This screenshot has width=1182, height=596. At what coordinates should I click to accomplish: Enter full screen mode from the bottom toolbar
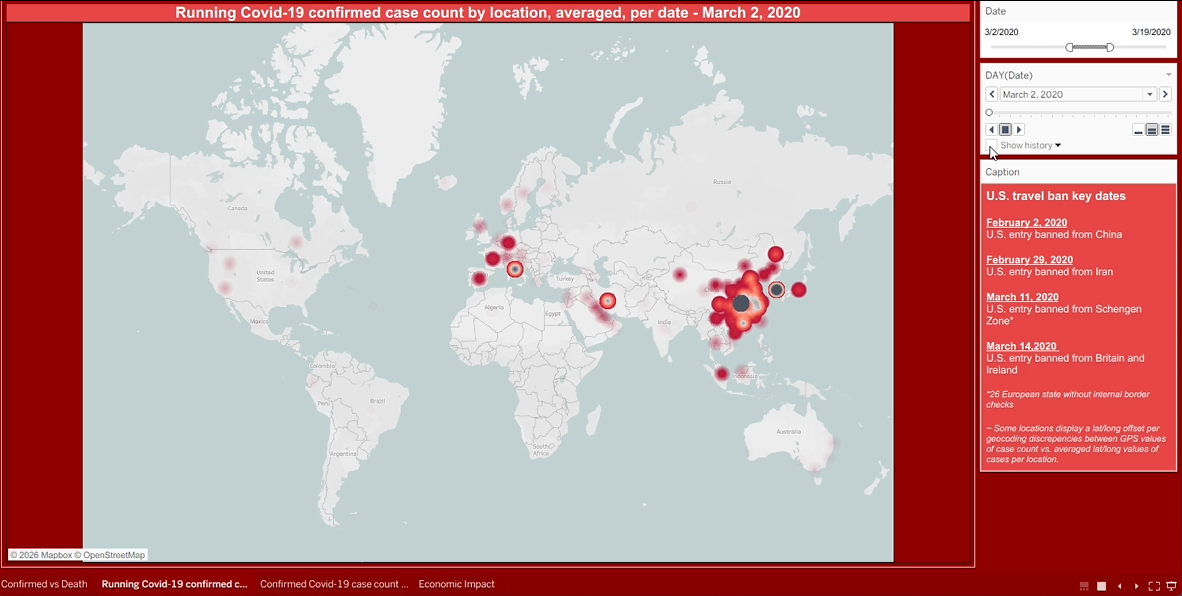pyautogui.click(x=1154, y=586)
